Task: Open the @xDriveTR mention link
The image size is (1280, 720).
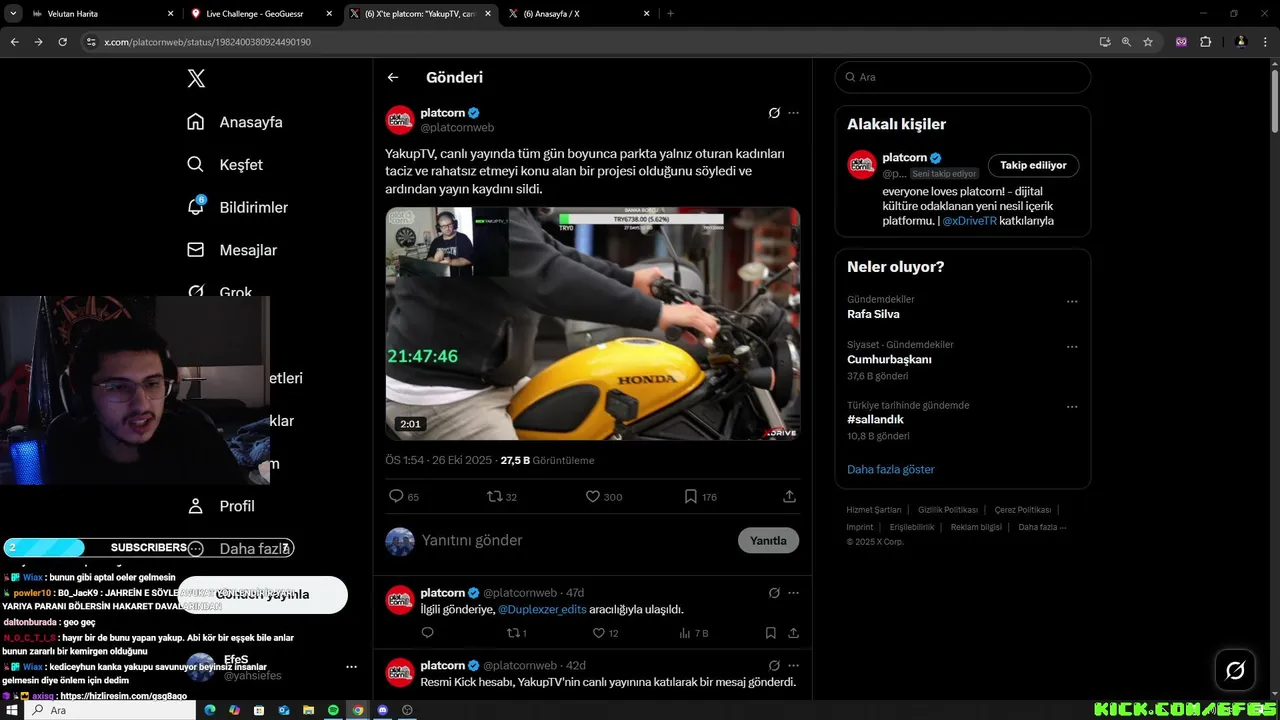Action: [x=969, y=221]
